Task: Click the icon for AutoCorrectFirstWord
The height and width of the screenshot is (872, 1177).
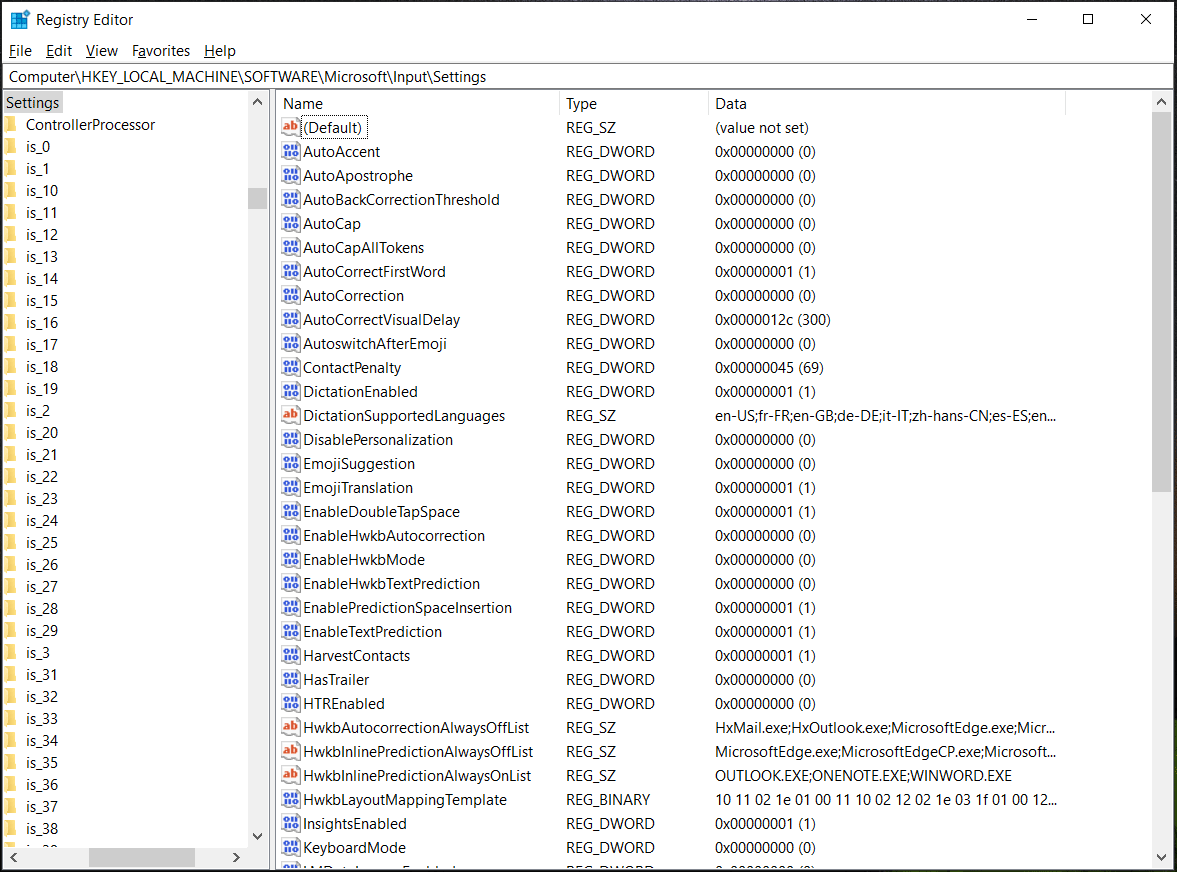Action: tap(290, 271)
